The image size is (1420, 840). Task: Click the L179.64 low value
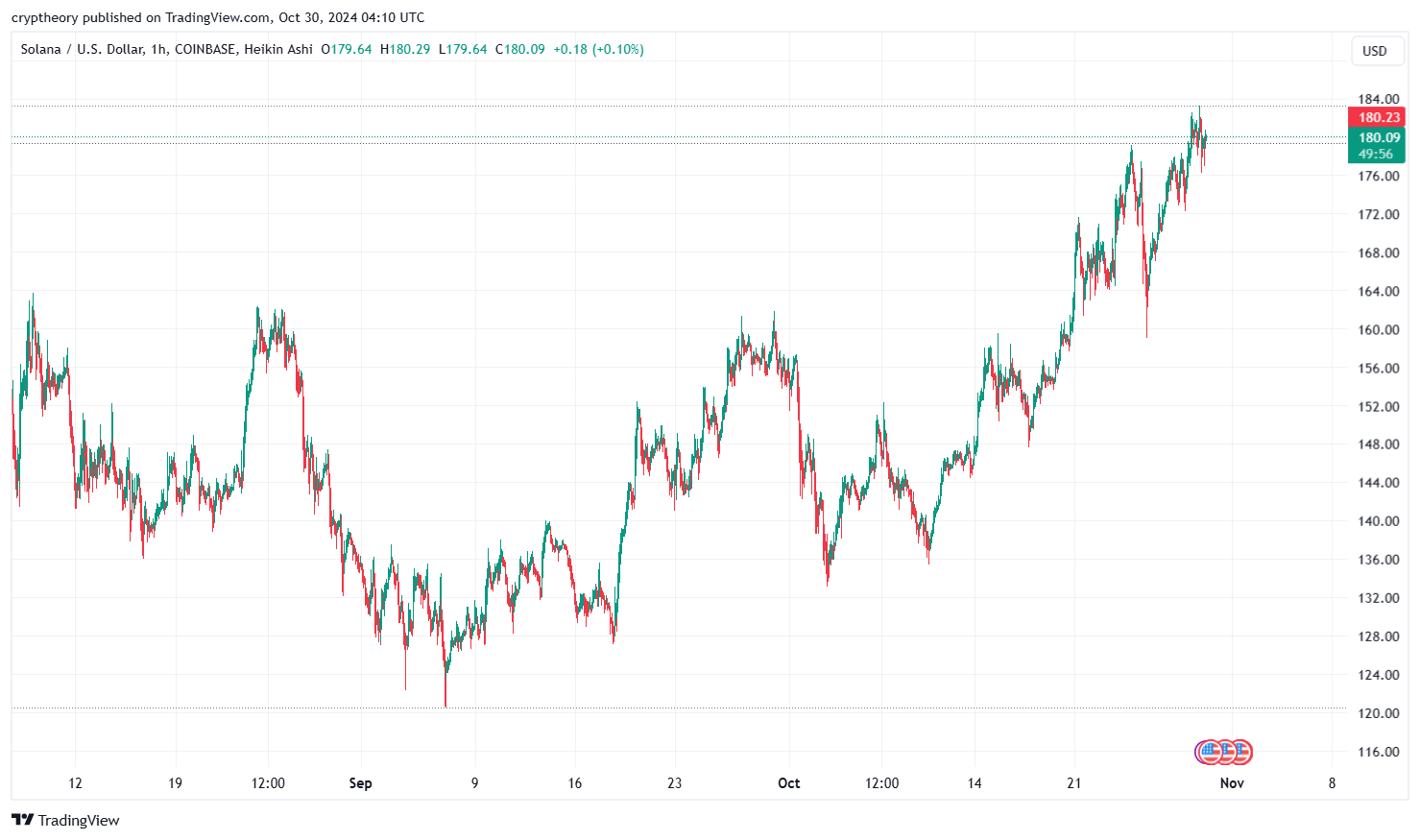[x=463, y=49]
